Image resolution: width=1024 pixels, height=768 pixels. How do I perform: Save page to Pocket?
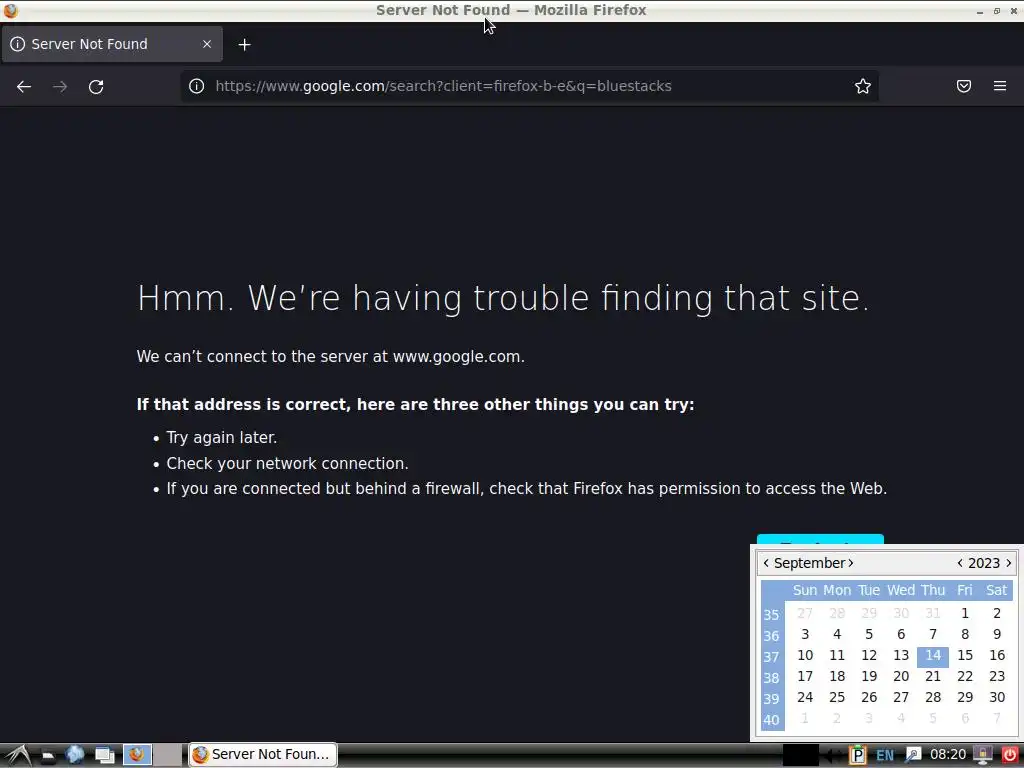coord(964,86)
